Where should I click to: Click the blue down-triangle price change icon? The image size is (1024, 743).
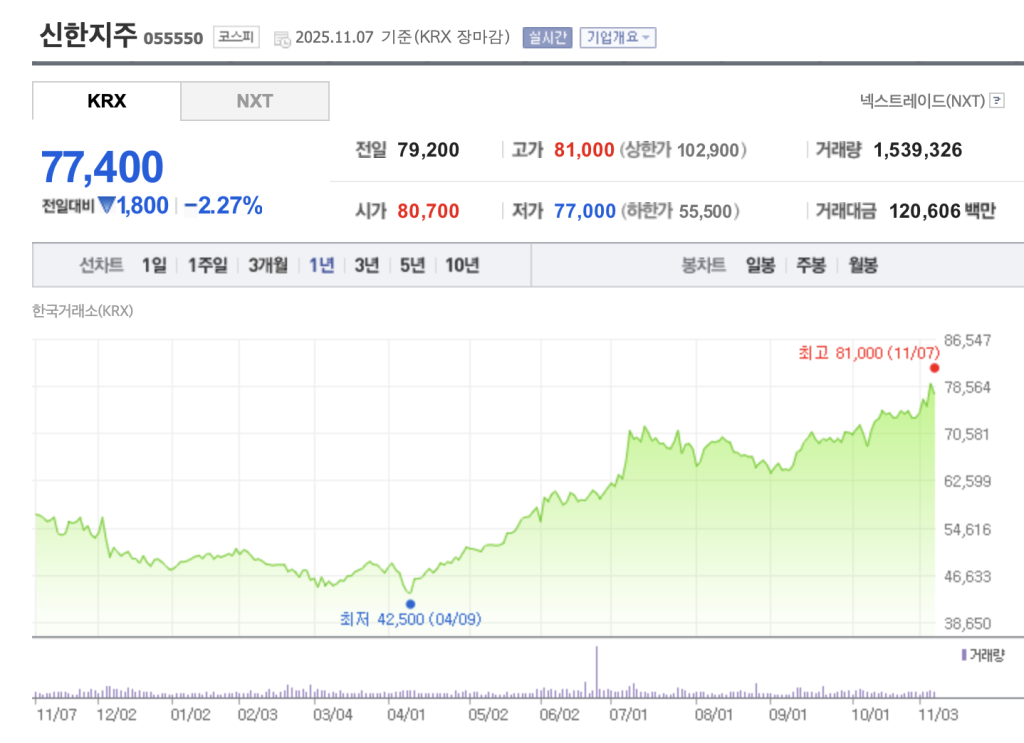(107, 206)
